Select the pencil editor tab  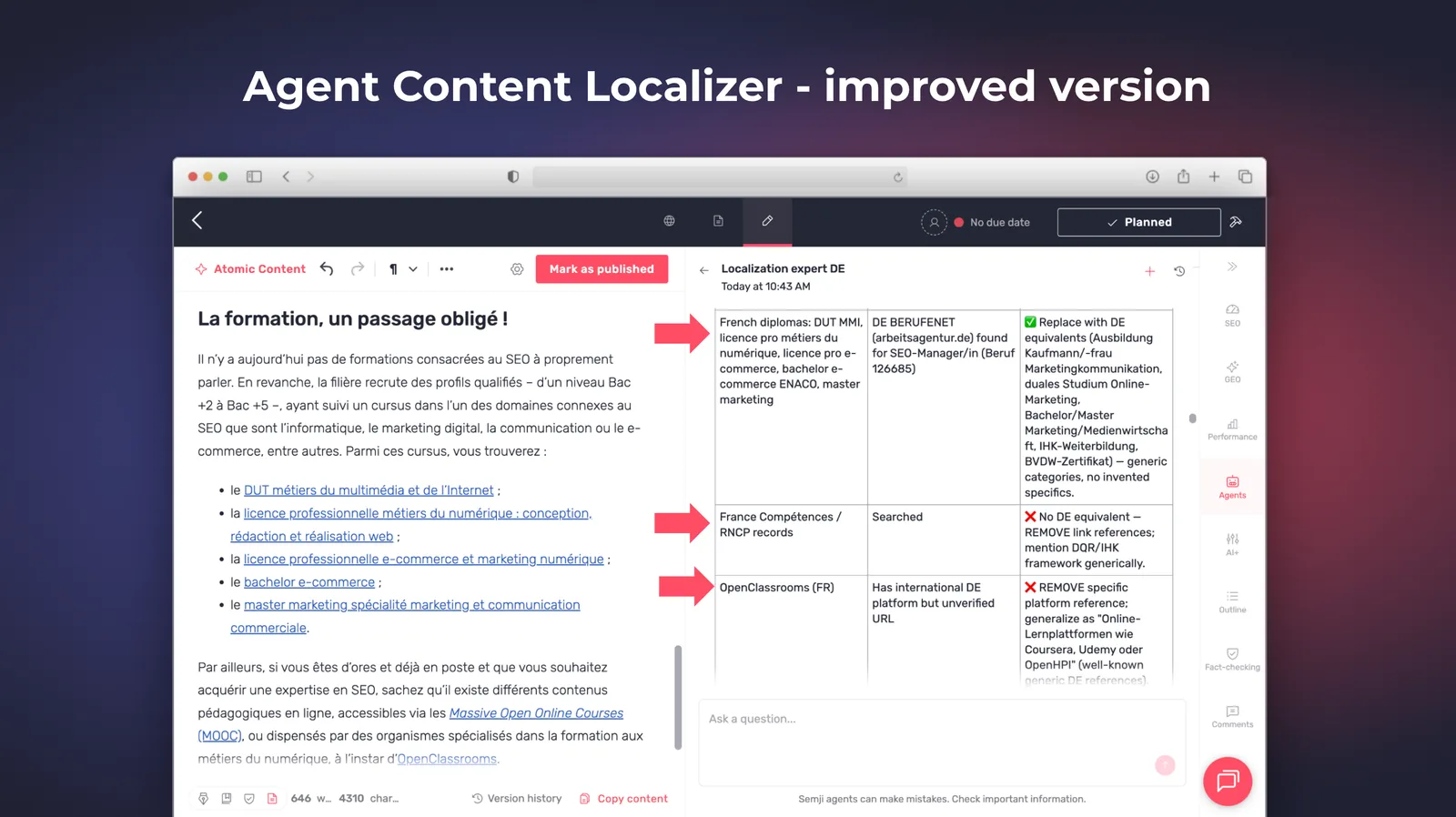767,221
